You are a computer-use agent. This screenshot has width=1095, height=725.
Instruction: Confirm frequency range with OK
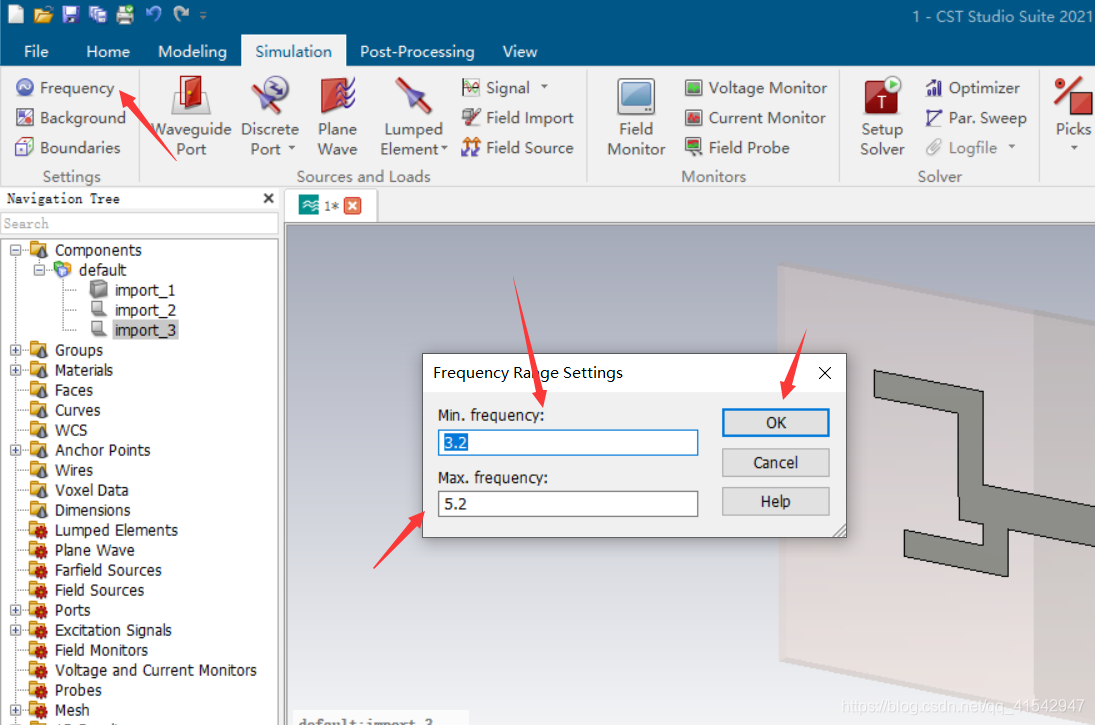click(775, 423)
